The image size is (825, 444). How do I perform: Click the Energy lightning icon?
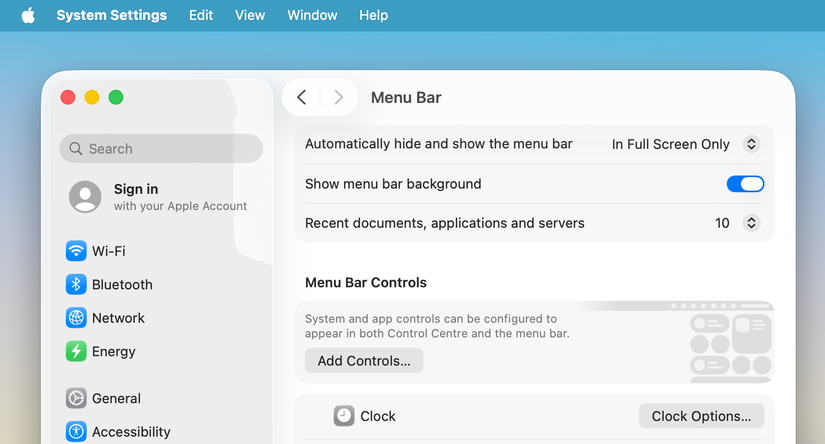pyautogui.click(x=76, y=351)
